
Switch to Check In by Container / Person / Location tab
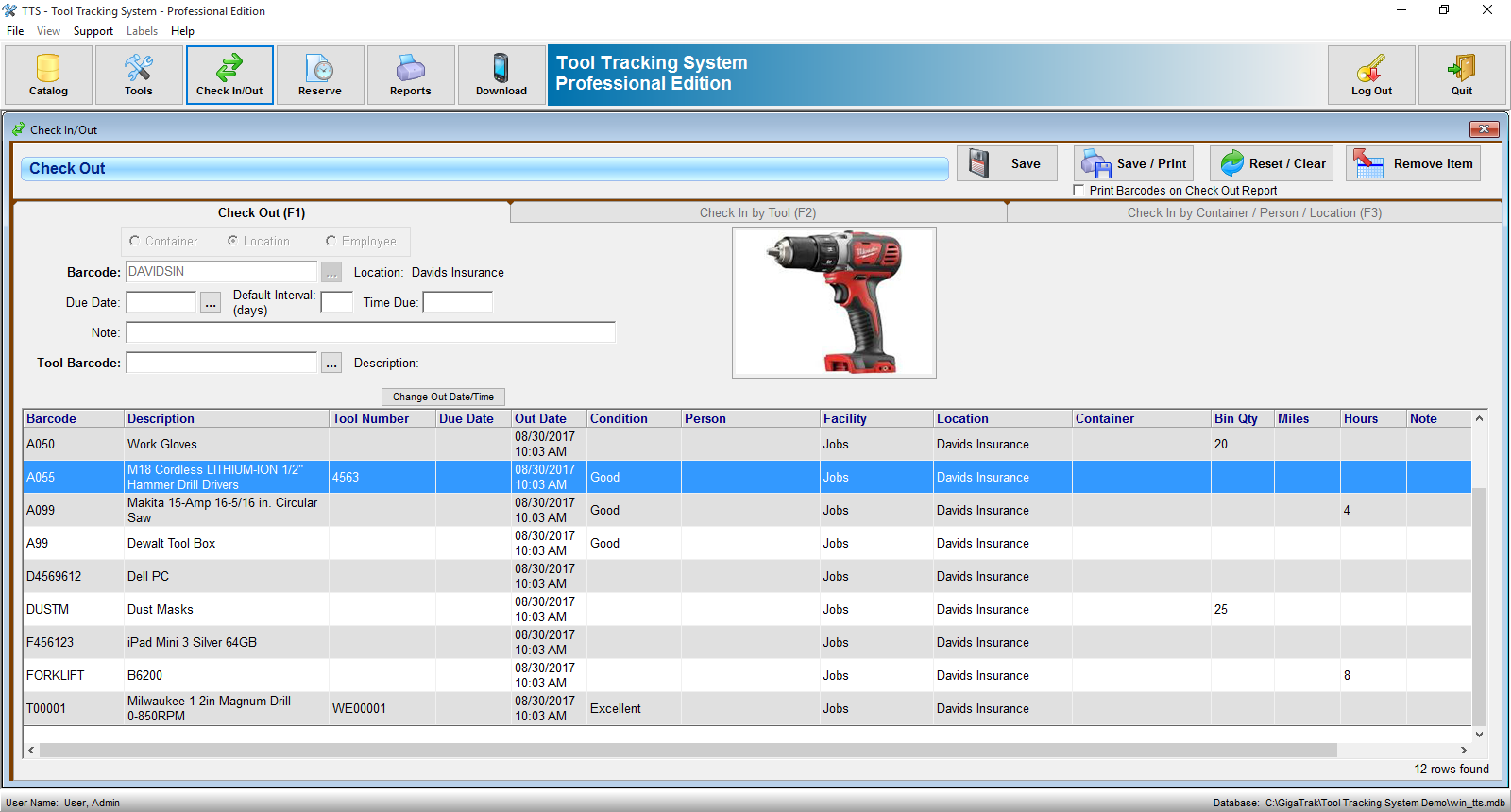[x=1254, y=212]
